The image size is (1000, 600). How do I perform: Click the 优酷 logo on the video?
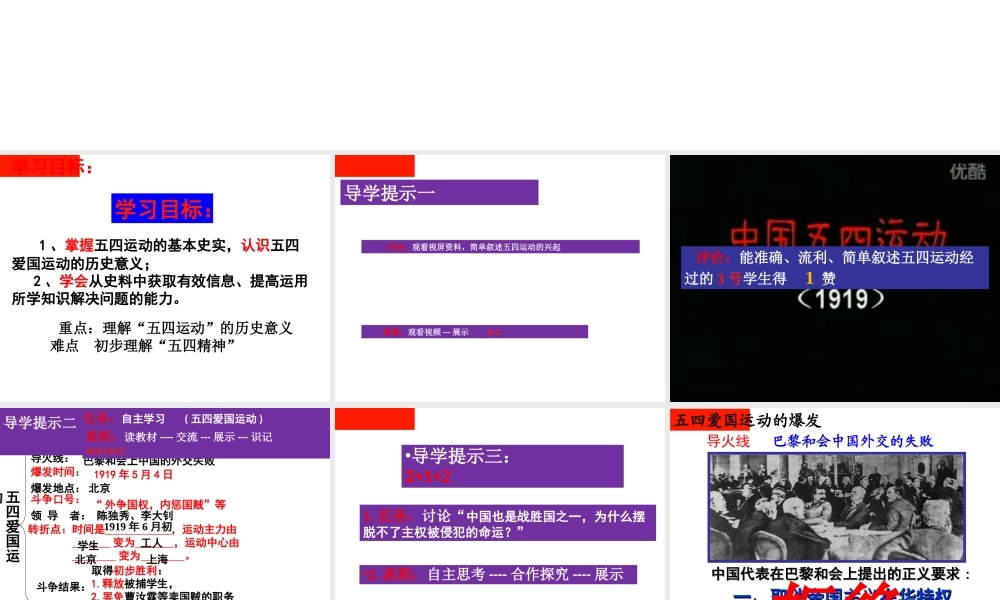(967, 172)
